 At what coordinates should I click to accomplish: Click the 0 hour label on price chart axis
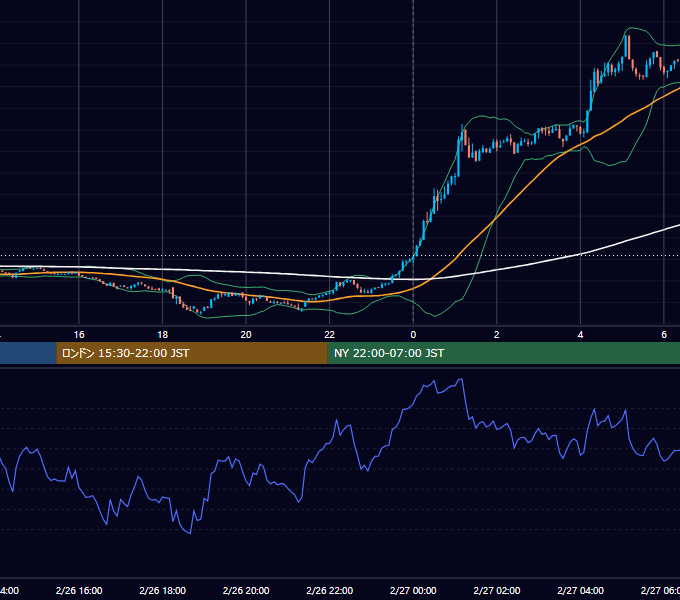click(x=413, y=334)
